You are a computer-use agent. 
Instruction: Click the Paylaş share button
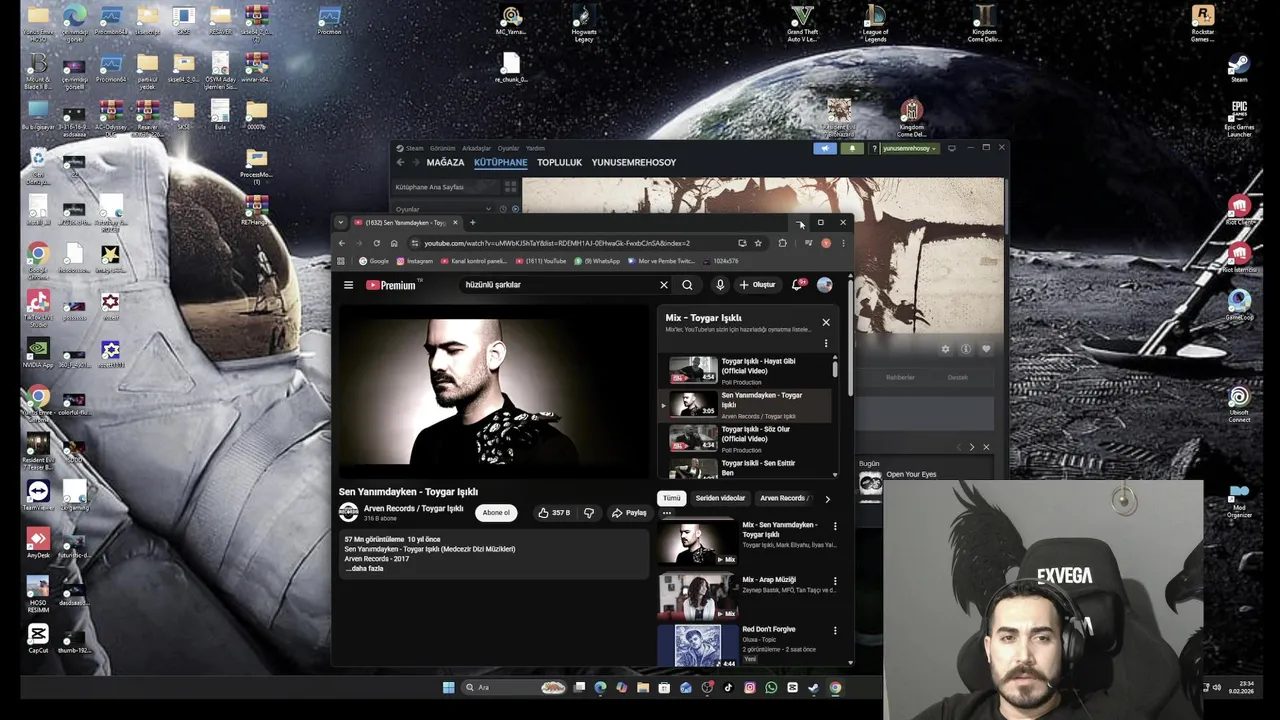629,513
